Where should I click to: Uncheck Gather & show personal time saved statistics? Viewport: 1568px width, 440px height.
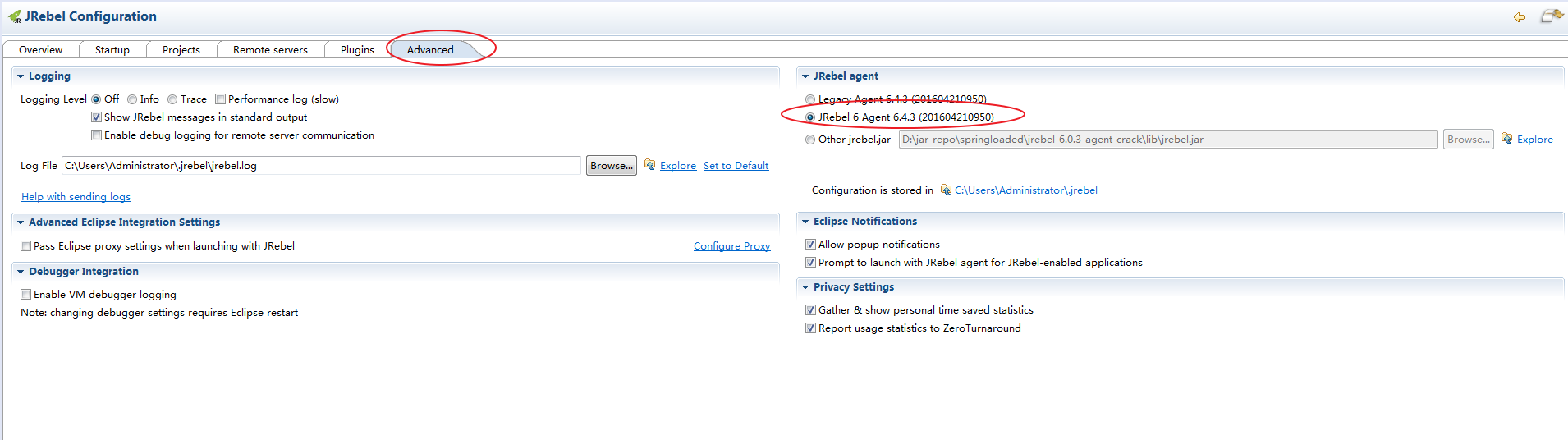[810, 310]
